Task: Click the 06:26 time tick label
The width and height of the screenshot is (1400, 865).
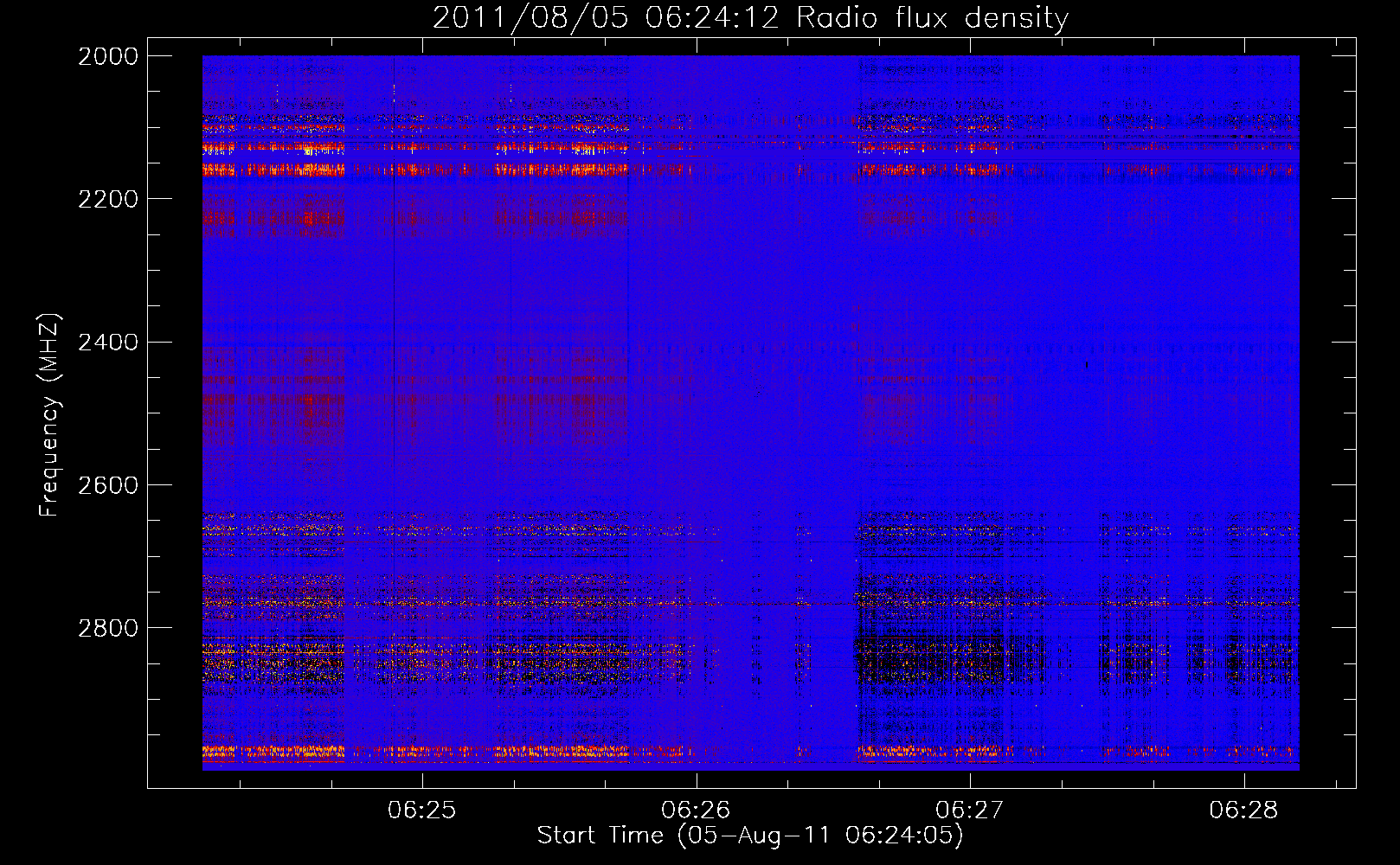Action: pyautogui.click(x=697, y=810)
